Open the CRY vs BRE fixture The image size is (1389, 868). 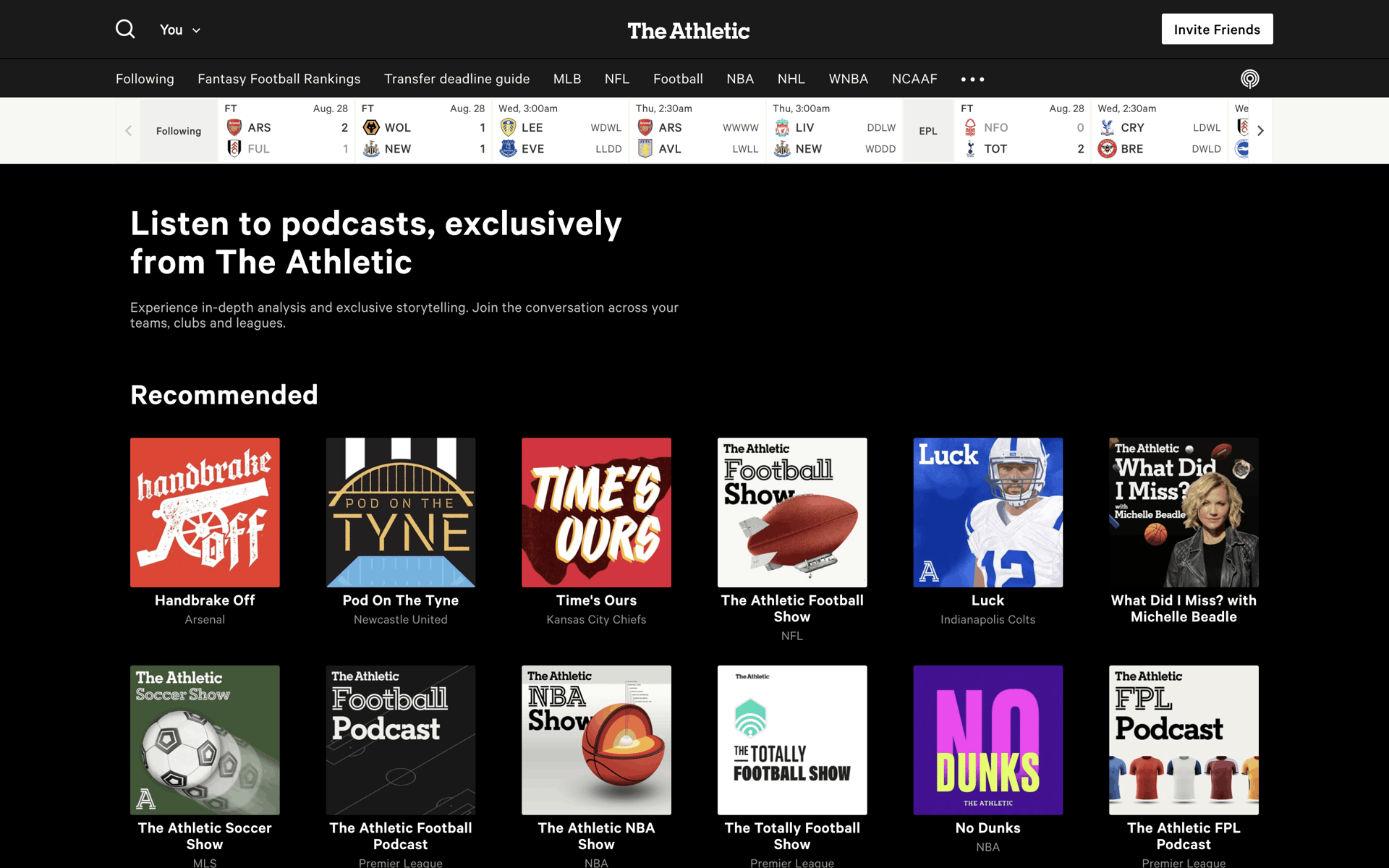point(1159,131)
